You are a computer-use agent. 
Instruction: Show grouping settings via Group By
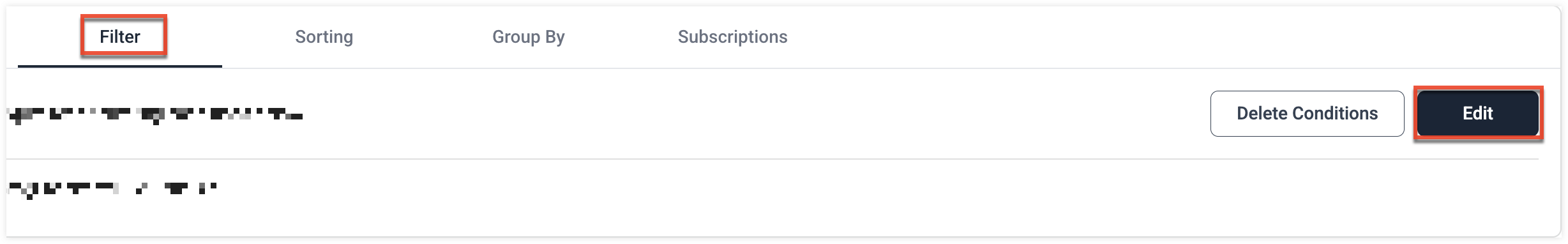pyautogui.click(x=528, y=37)
